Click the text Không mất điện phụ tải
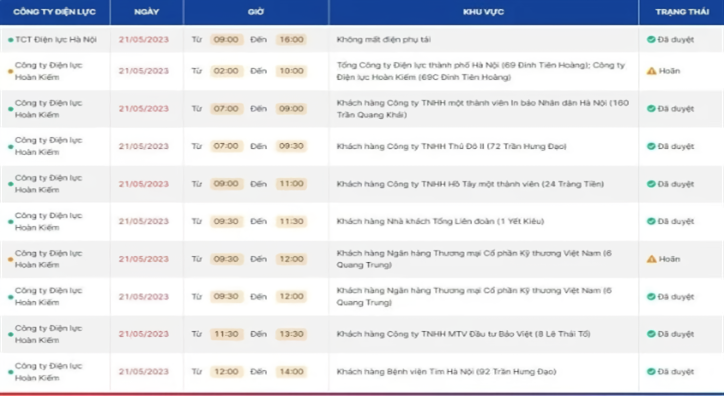Screen dimensions: 724x396 tap(384, 40)
